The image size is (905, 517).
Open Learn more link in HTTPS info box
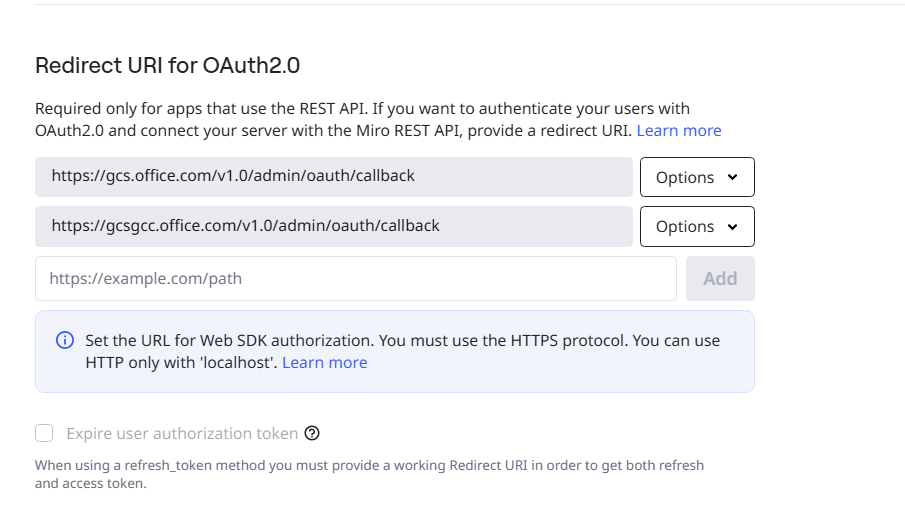tap(324, 362)
